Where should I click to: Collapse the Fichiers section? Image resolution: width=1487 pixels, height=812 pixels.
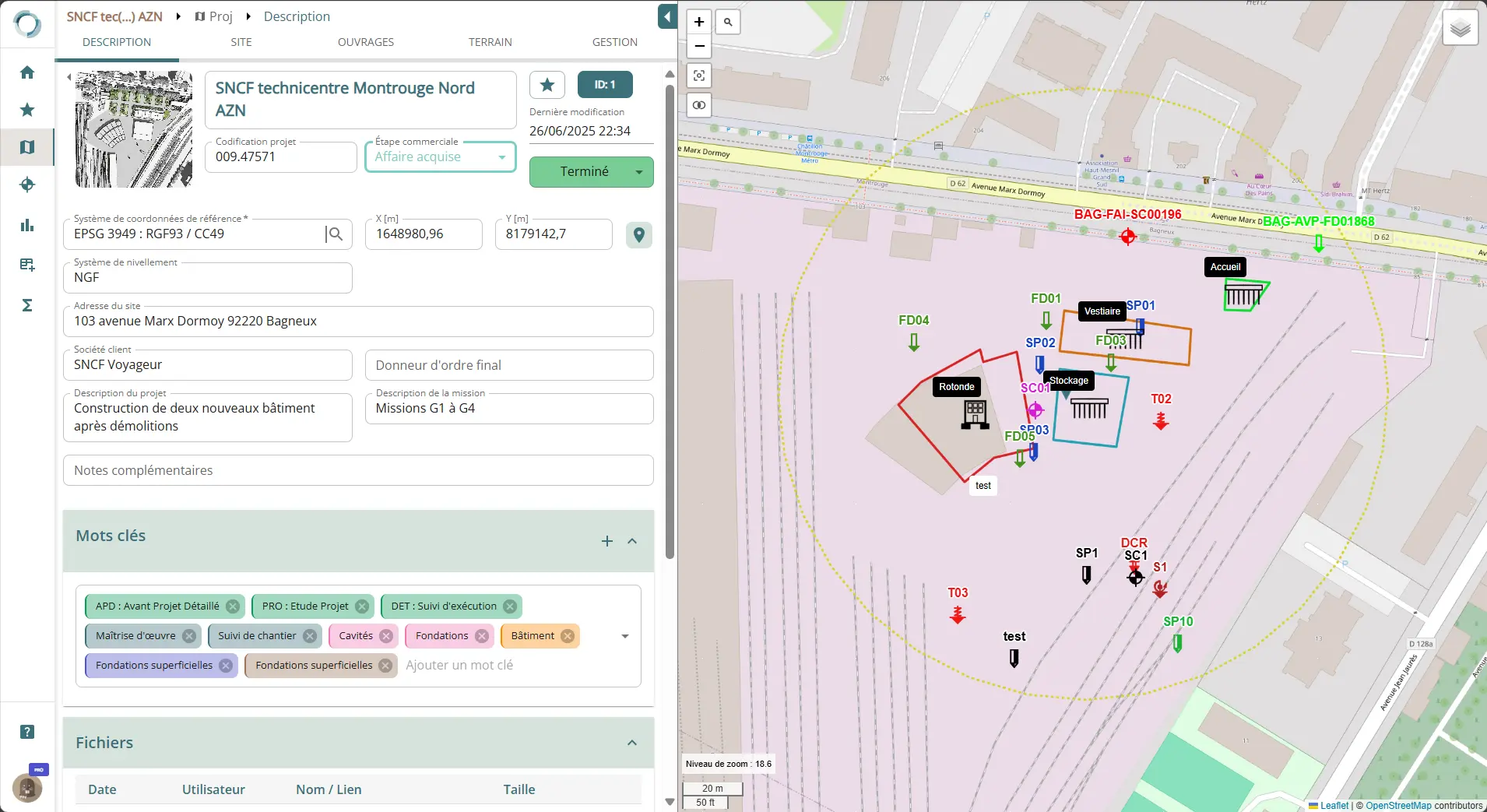(632, 743)
